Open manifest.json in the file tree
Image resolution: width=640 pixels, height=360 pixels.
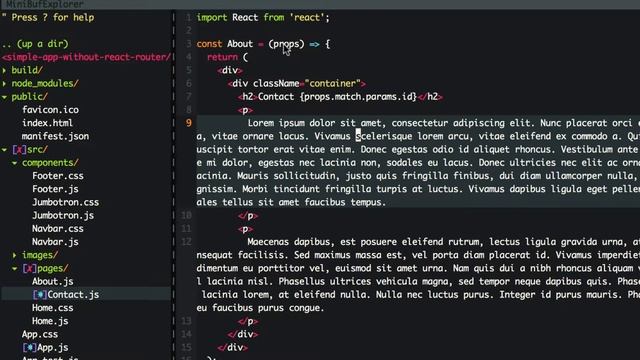55,136
